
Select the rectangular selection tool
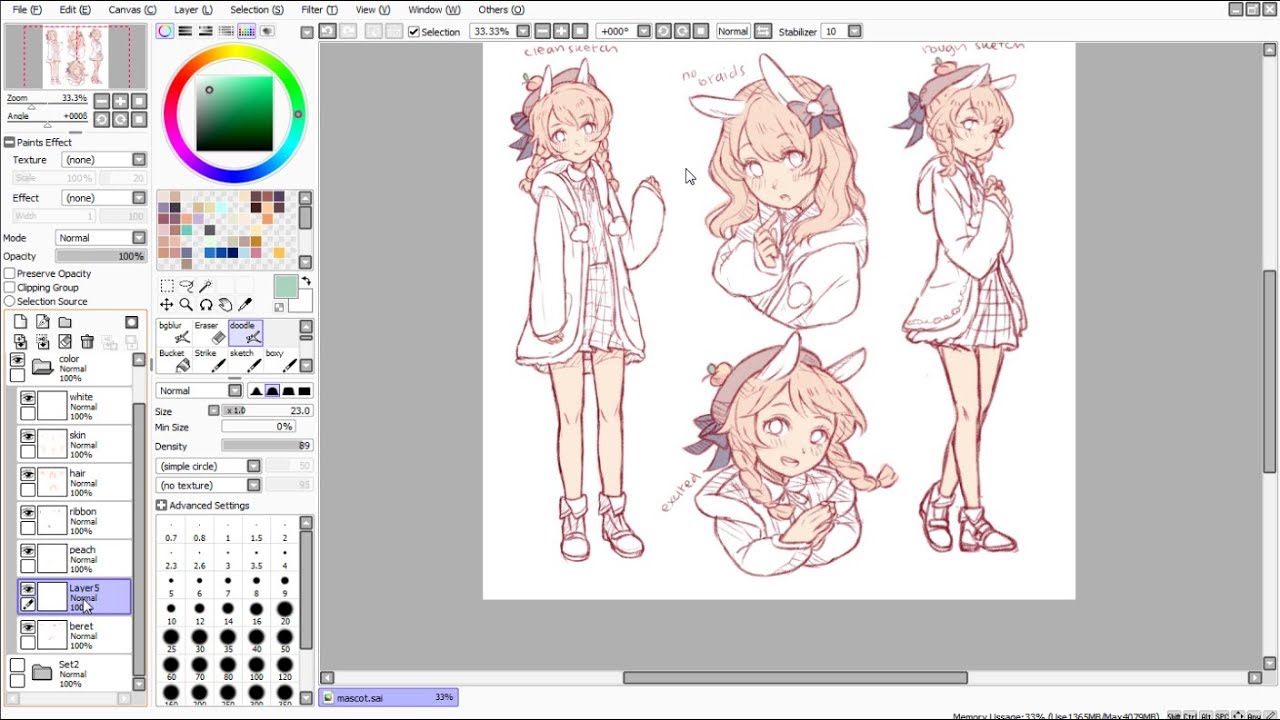[167, 286]
